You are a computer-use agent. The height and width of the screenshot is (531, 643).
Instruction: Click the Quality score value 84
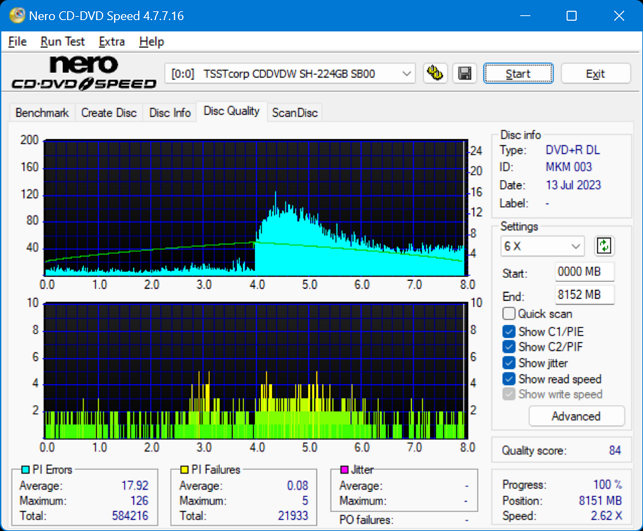(x=615, y=450)
